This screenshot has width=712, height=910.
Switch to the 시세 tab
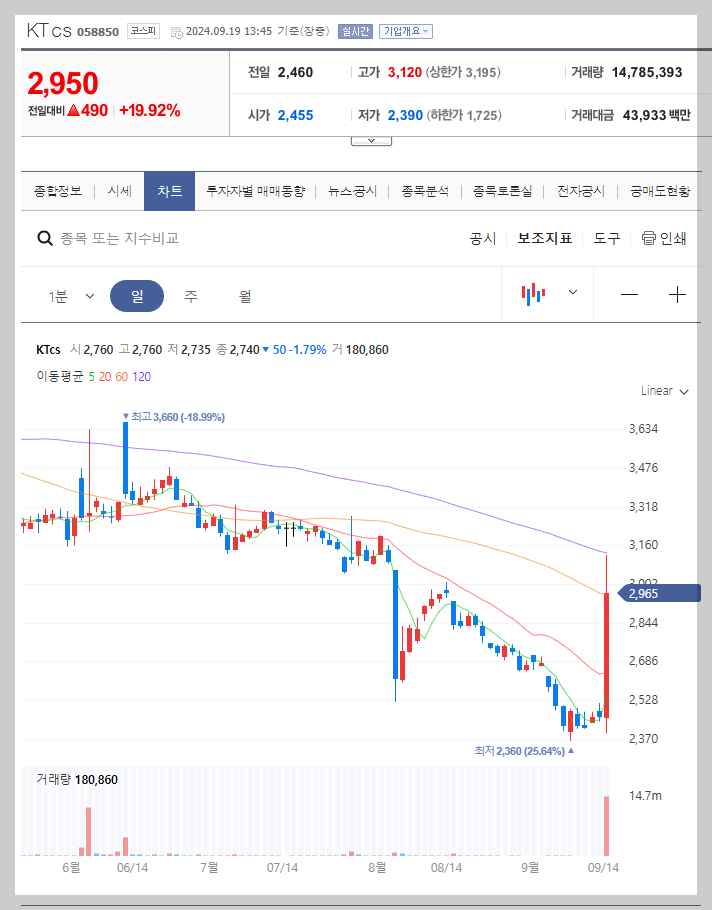[117, 190]
